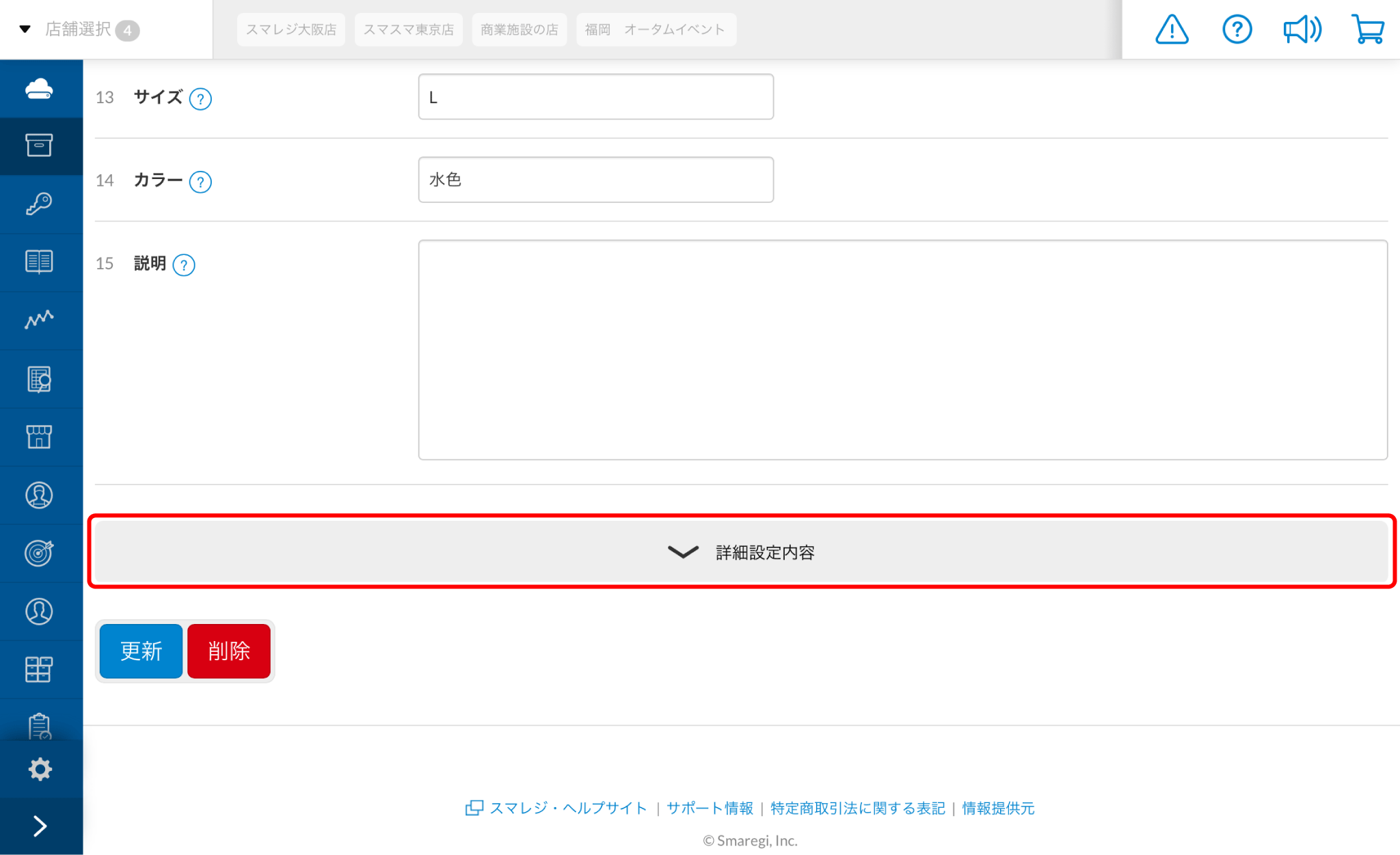Click inside the 説明 text area
Image resolution: width=1400 pixels, height=855 pixels.
pyautogui.click(x=903, y=350)
